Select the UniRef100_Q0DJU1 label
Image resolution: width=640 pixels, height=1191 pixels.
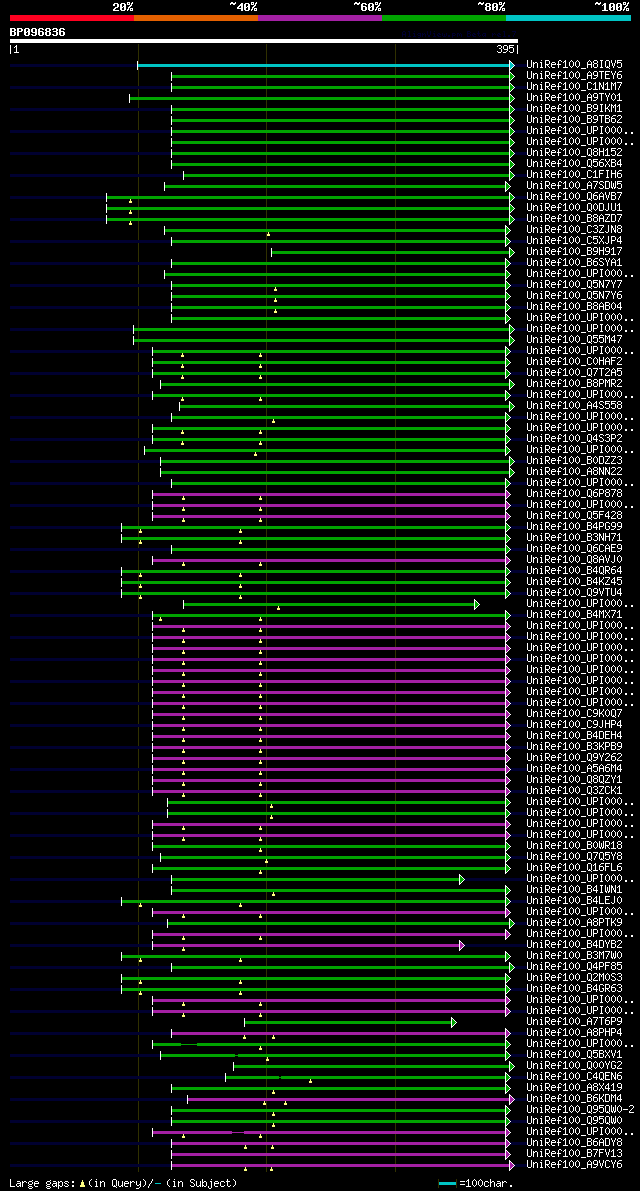(574, 208)
